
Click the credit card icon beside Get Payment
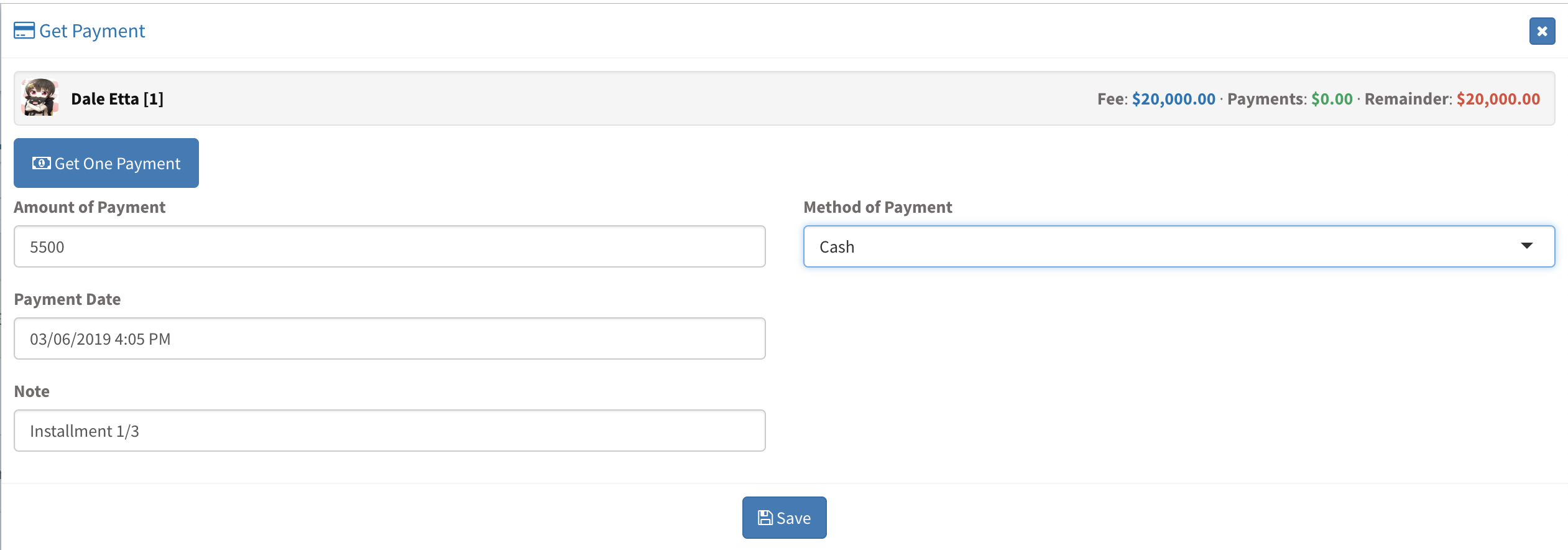pyautogui.click(x=24, y=30)
